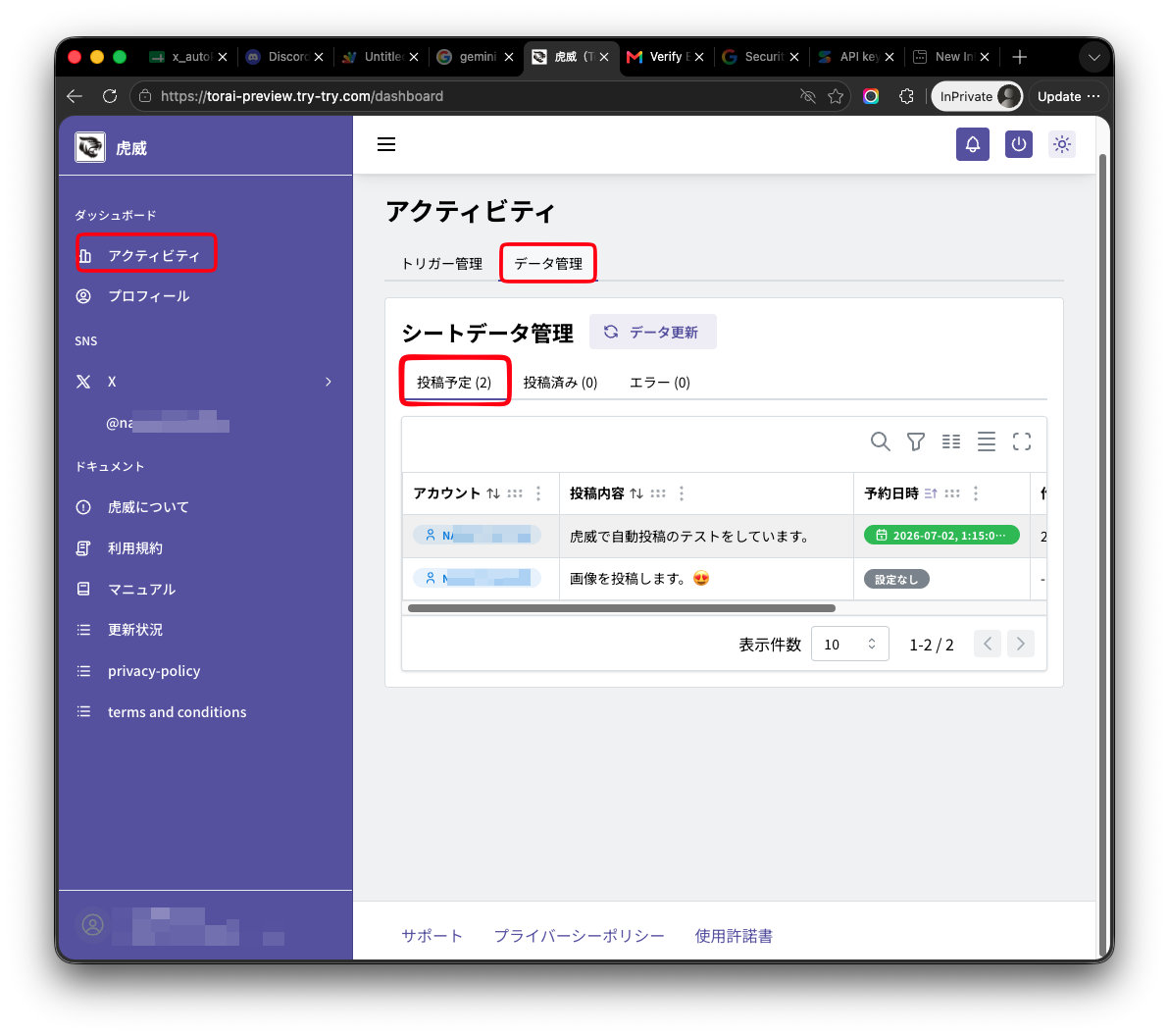
Task: Click the サポート footer link
Action: coord(432,936)
